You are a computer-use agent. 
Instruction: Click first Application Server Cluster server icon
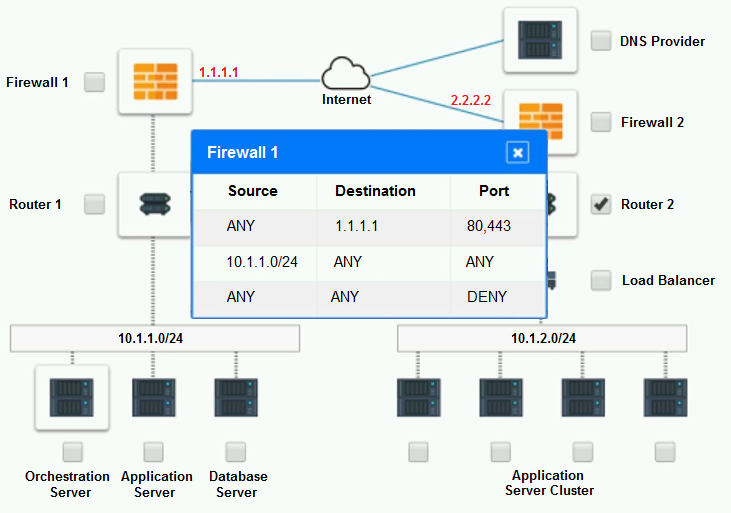tap(419, 396)
